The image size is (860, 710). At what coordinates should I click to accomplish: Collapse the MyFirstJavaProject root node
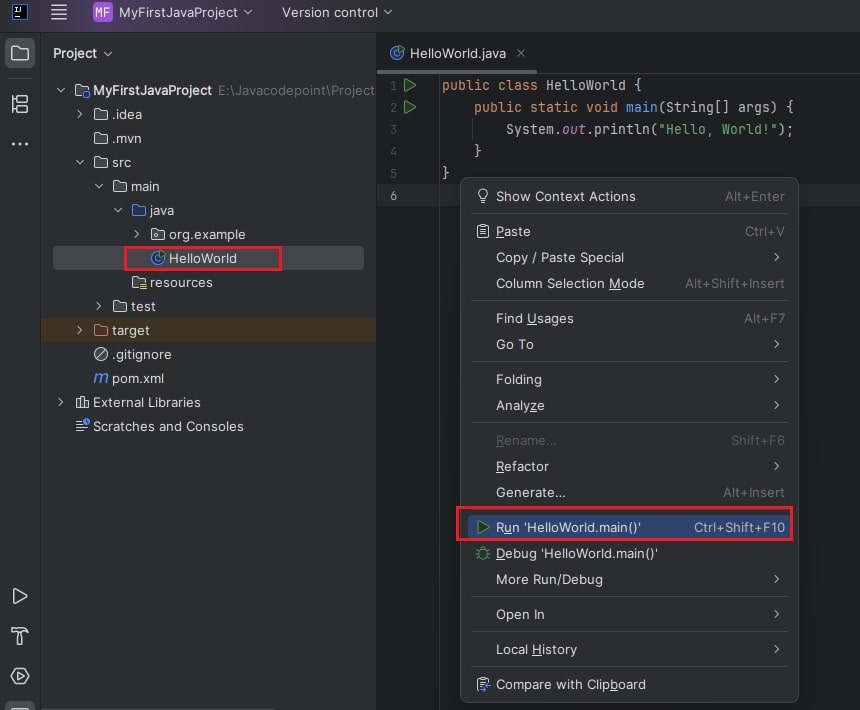pos(61,90)
